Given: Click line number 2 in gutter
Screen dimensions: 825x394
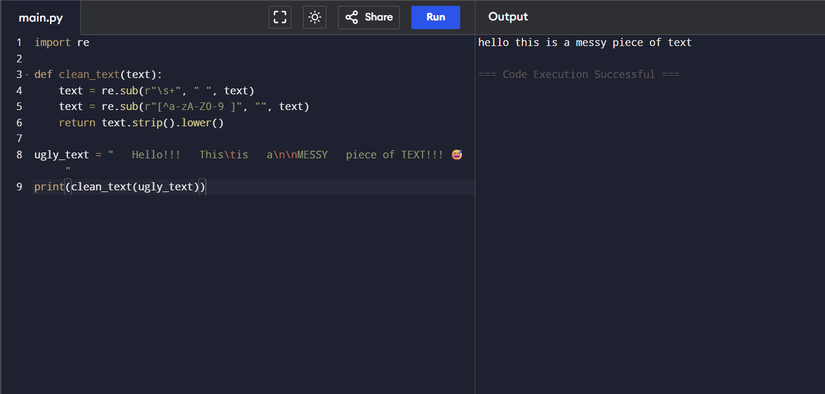Looking at the screenshot, I should pos(19,58).
